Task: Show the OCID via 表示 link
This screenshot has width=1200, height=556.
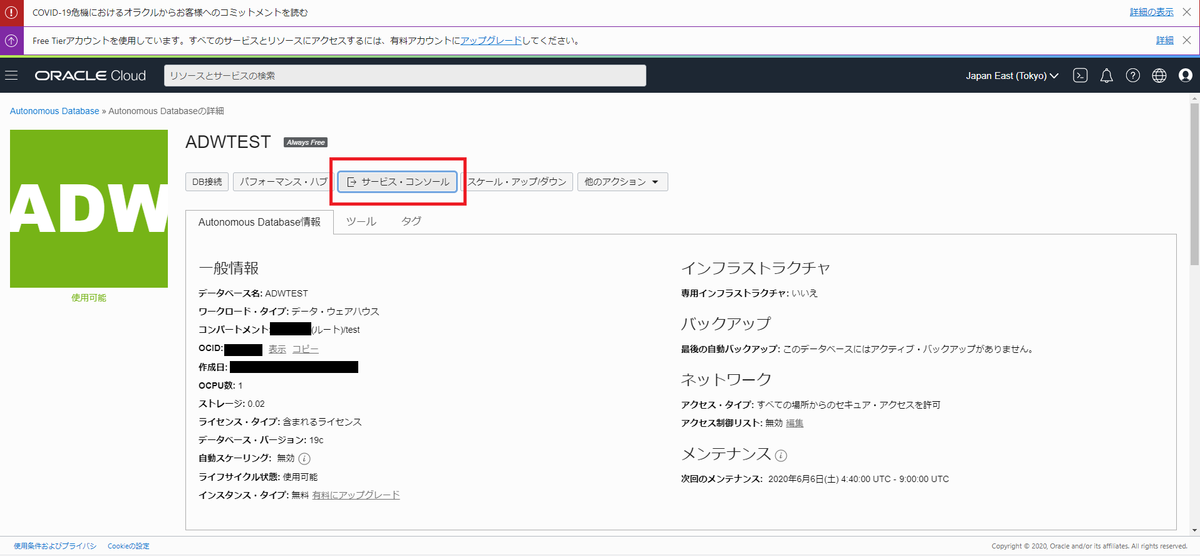Action: [277, 349]
